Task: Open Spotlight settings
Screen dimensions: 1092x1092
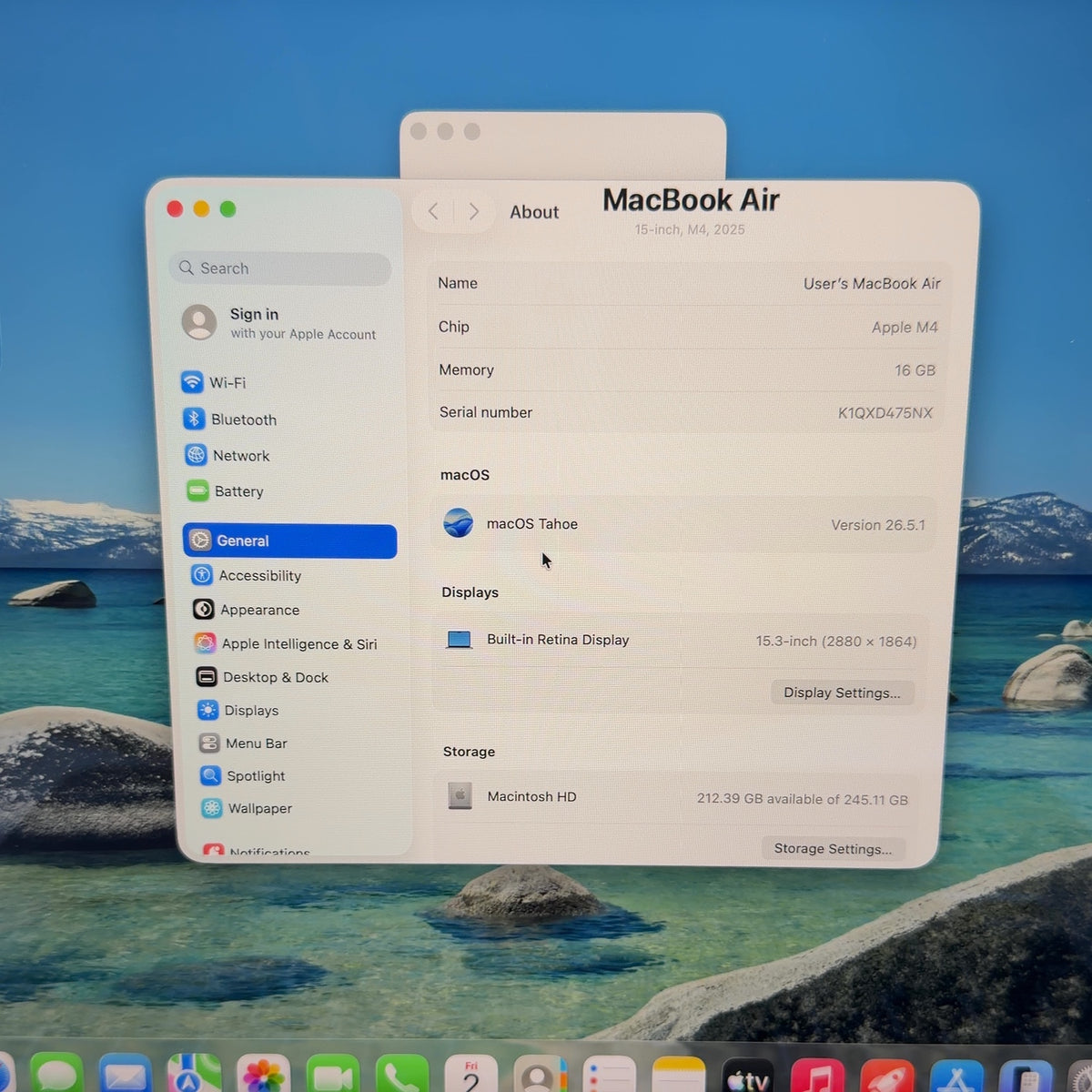Action: click(244, 775)
